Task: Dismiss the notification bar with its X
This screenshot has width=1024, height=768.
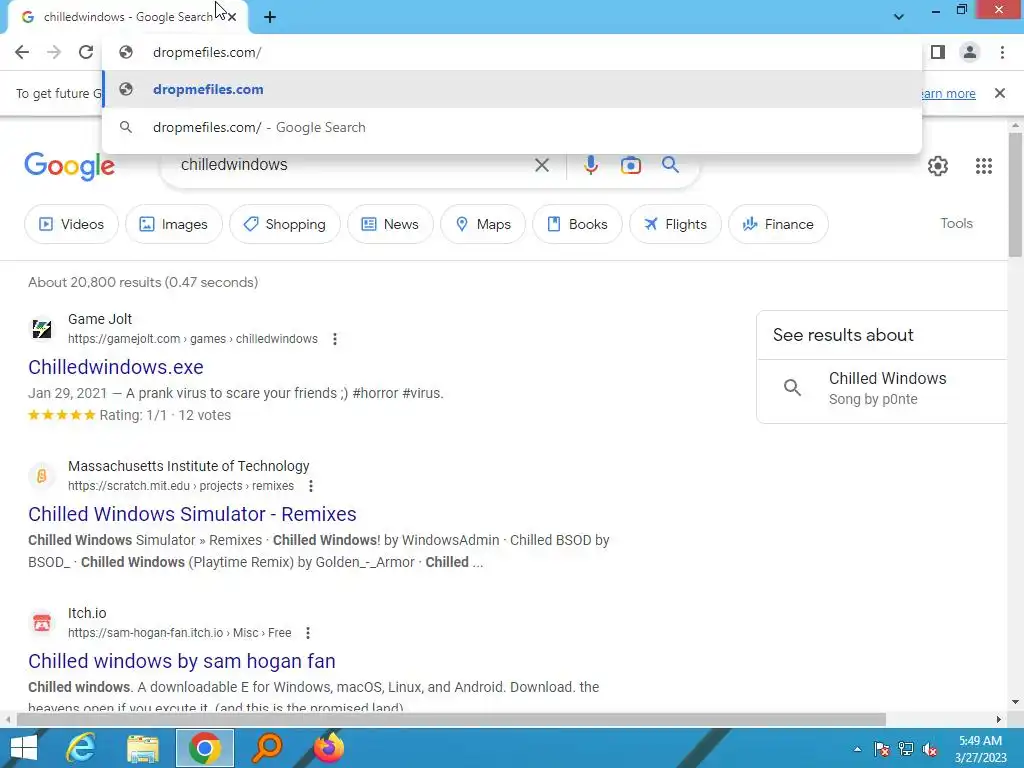Action: point(999,93)
